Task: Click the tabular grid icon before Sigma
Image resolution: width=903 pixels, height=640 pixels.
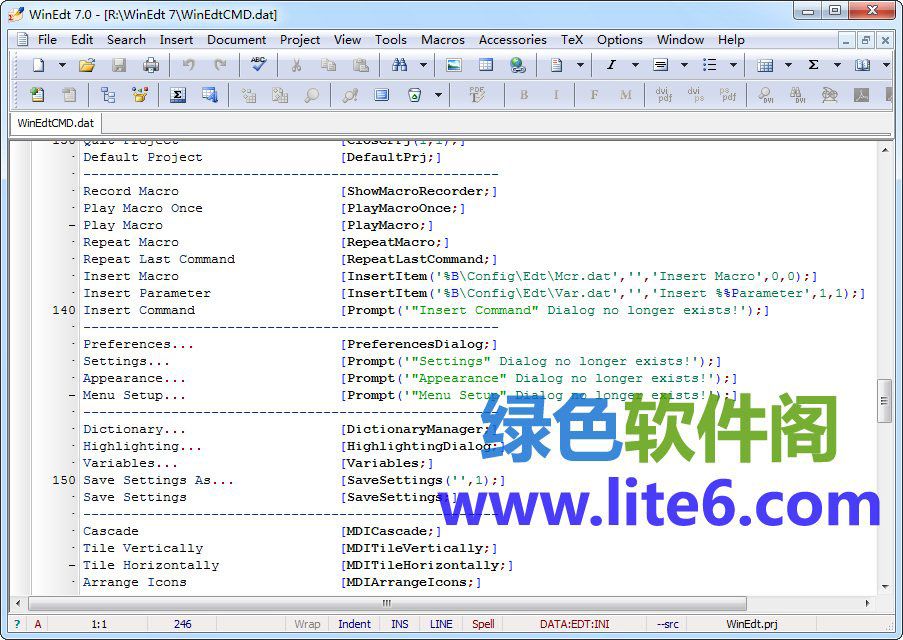Action: pyautogui.click(x=765, y=65)
